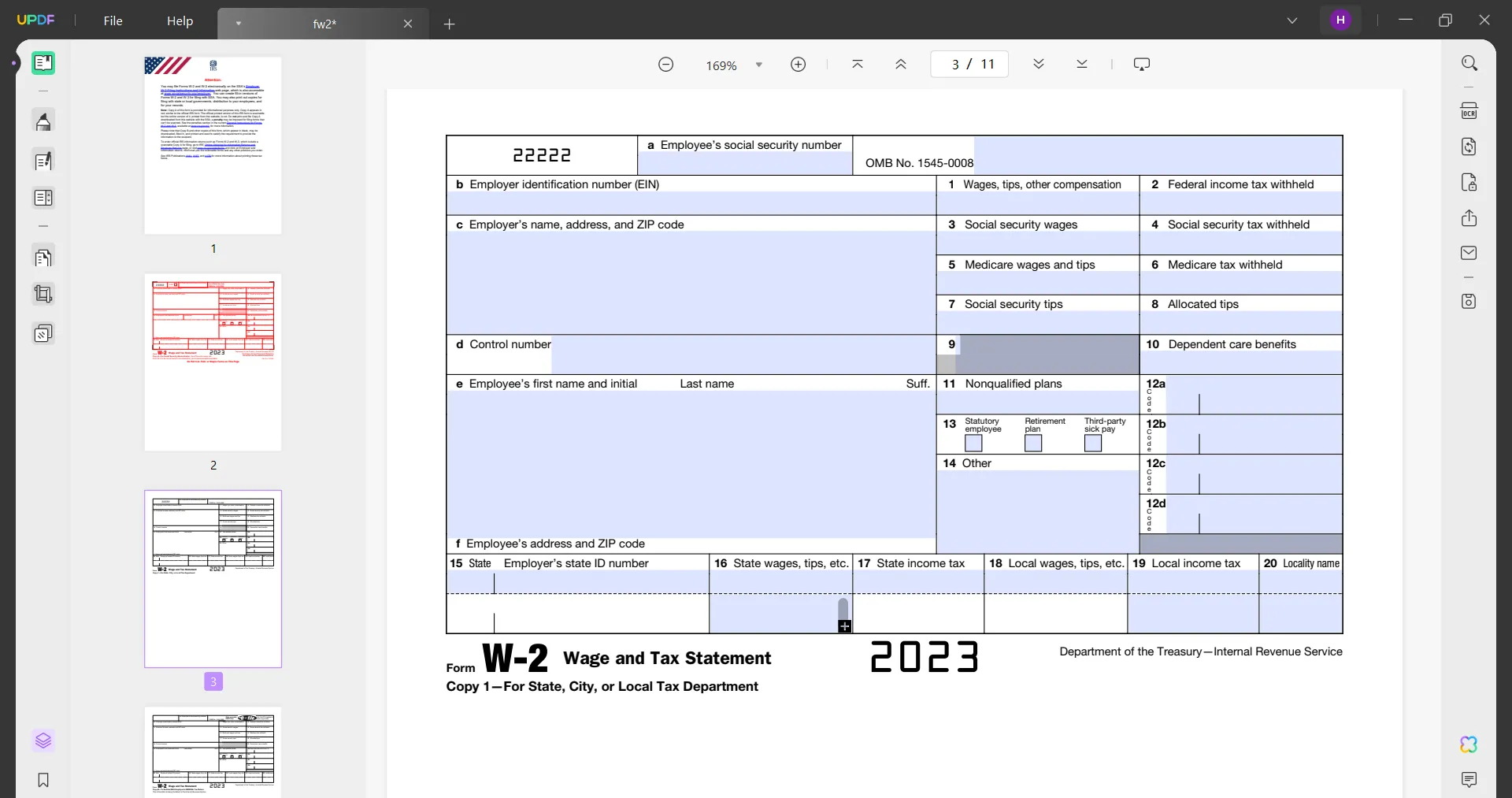Click the zoom in plus icon
This screenshot has width=1512, height=798.
pyautogui.click(x=798, y=65)
